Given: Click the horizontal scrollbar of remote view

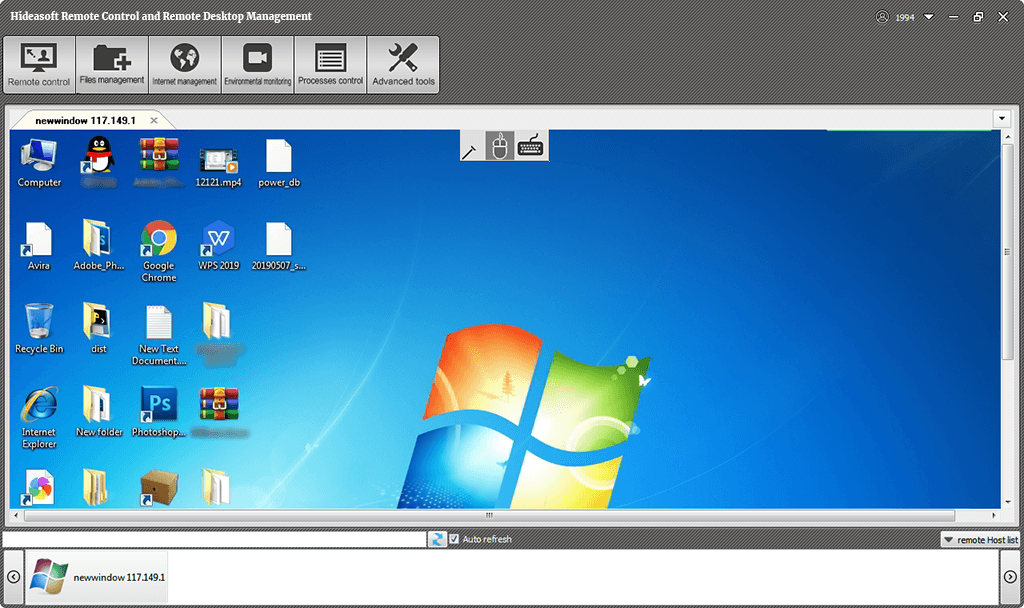Looking at the screenshot, I should pos(489,515).
